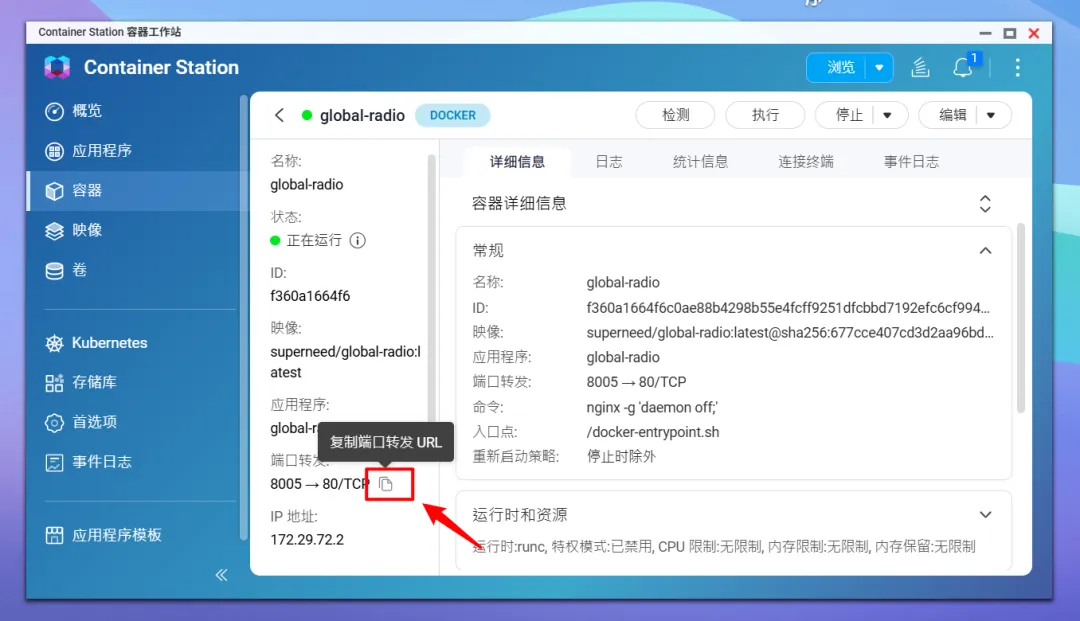Open the 浏览 dropdown arrow

click(x=879, y=67)
